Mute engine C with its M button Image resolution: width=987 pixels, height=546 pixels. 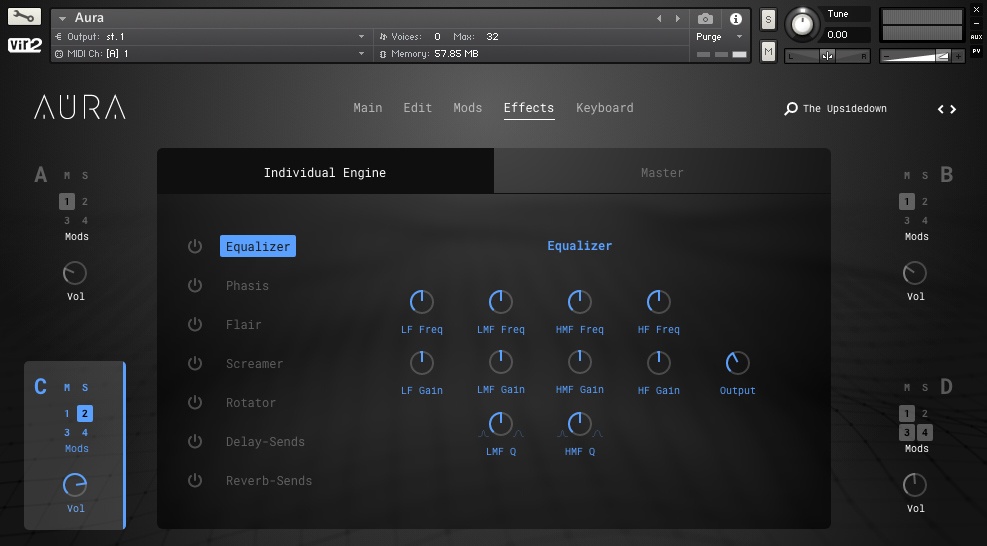coord(67,387)
